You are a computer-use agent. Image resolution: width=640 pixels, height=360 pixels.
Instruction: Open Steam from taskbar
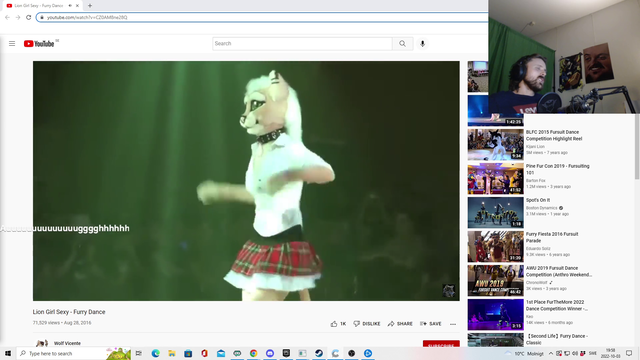[319, 353]
